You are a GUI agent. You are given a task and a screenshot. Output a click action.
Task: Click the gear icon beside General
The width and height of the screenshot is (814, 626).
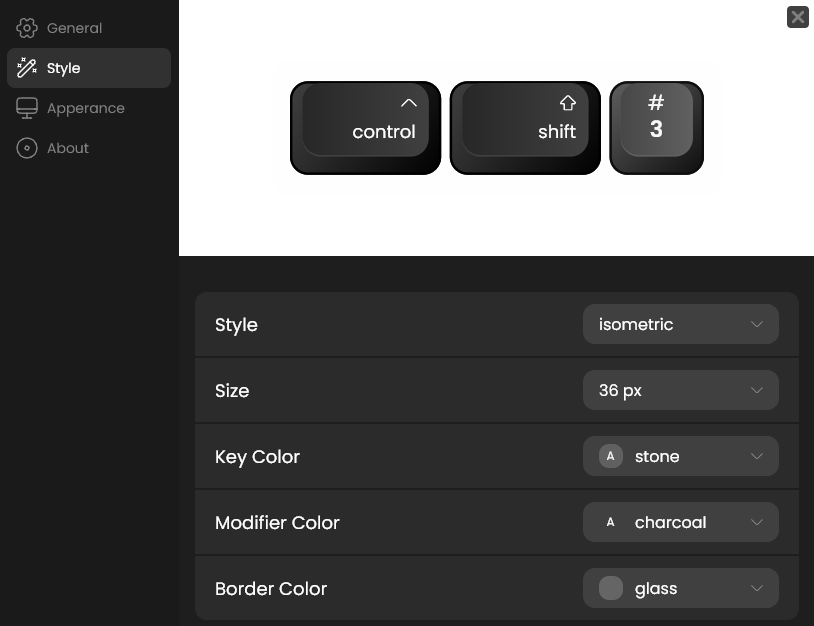click(26, 27)
